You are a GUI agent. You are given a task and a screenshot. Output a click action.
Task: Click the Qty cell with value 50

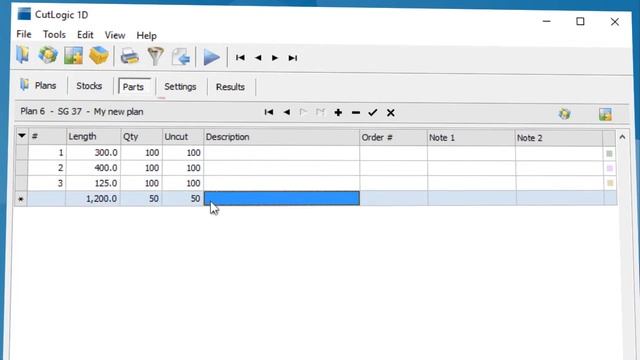(142, 198)
